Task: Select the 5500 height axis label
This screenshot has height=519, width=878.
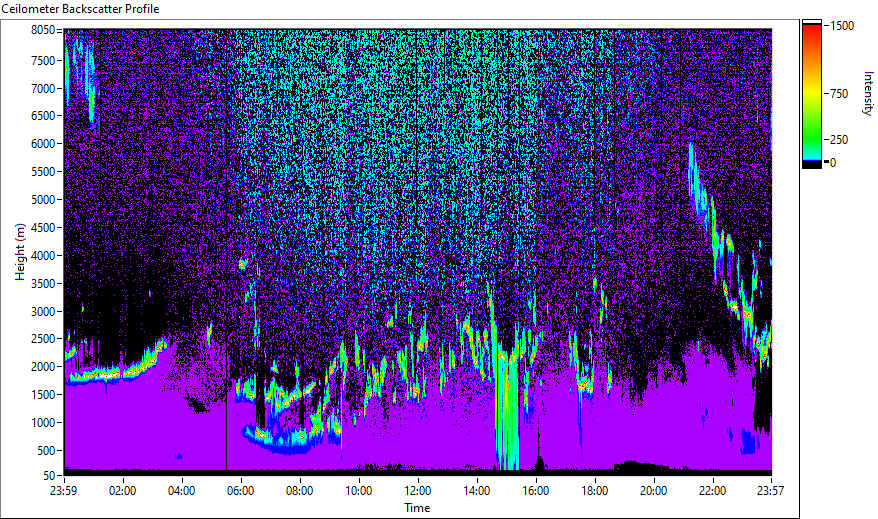Action: 43,172
